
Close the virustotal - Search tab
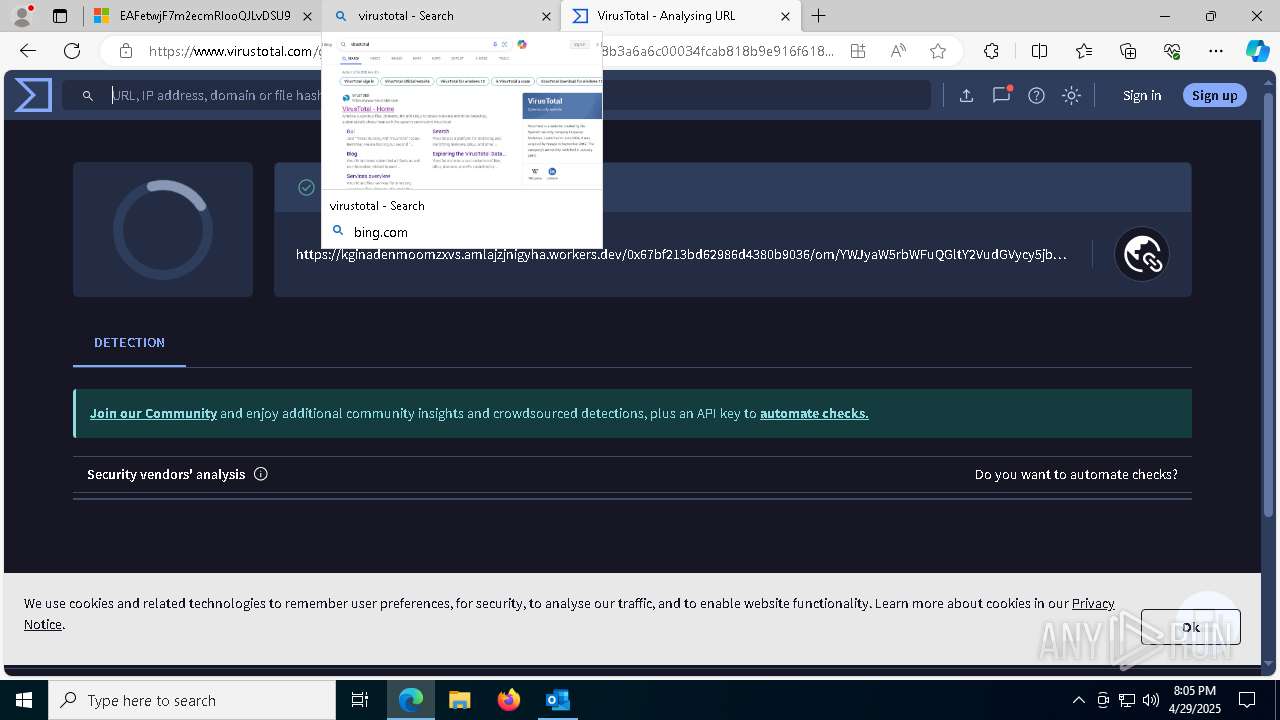point(546,16)
